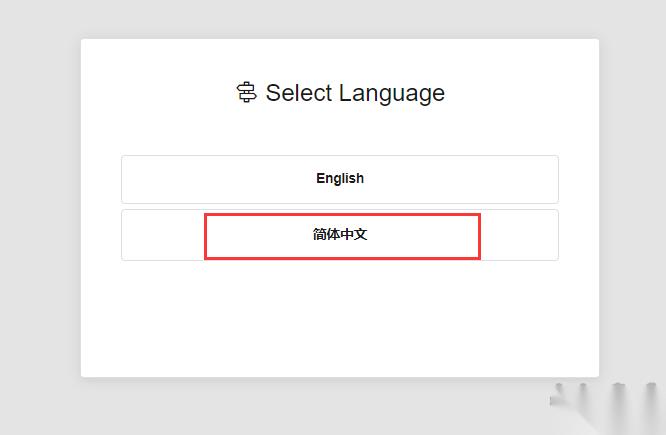The image size is (666, 435).
Task: Click the signpost icon beside Select Language
Action: point(246,93)
